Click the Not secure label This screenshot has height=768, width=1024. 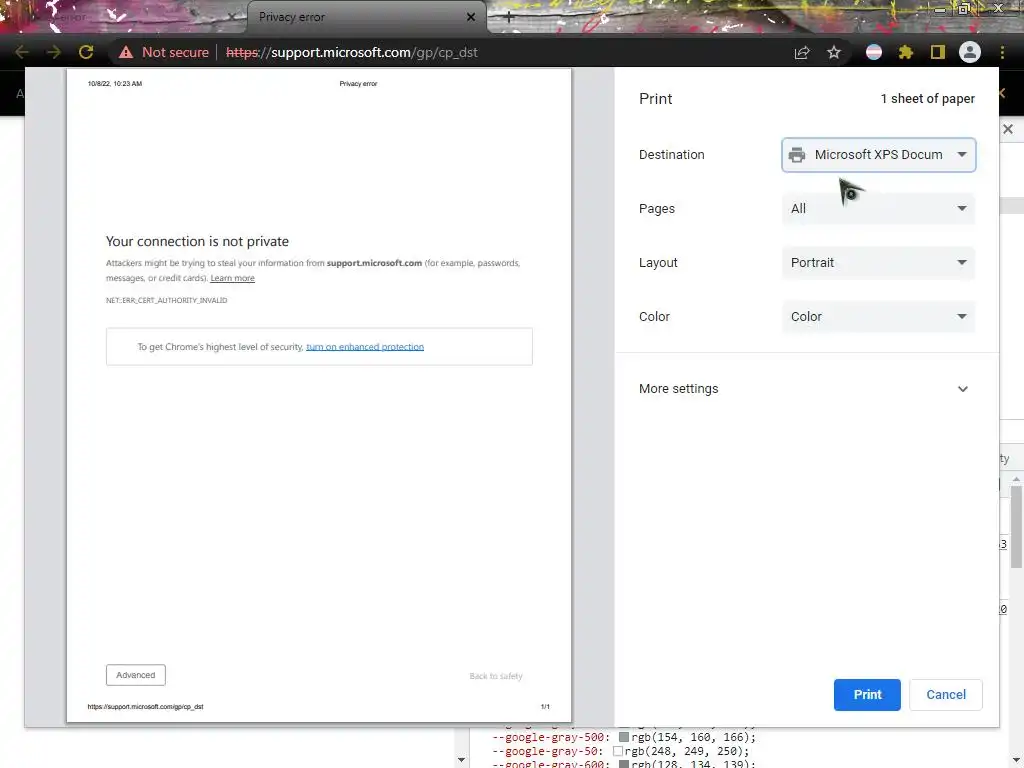click(x=175, y=52)
